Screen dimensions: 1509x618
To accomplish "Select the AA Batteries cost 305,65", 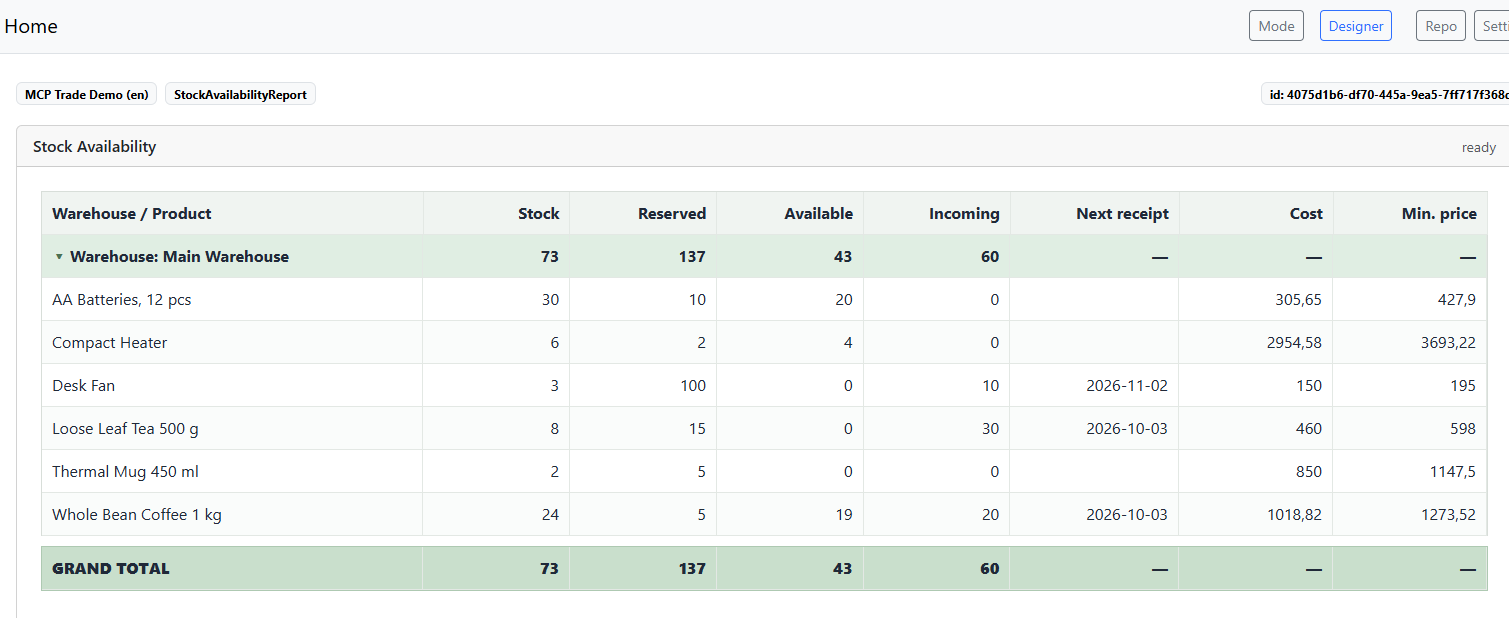I will (x=1296, y=300).
